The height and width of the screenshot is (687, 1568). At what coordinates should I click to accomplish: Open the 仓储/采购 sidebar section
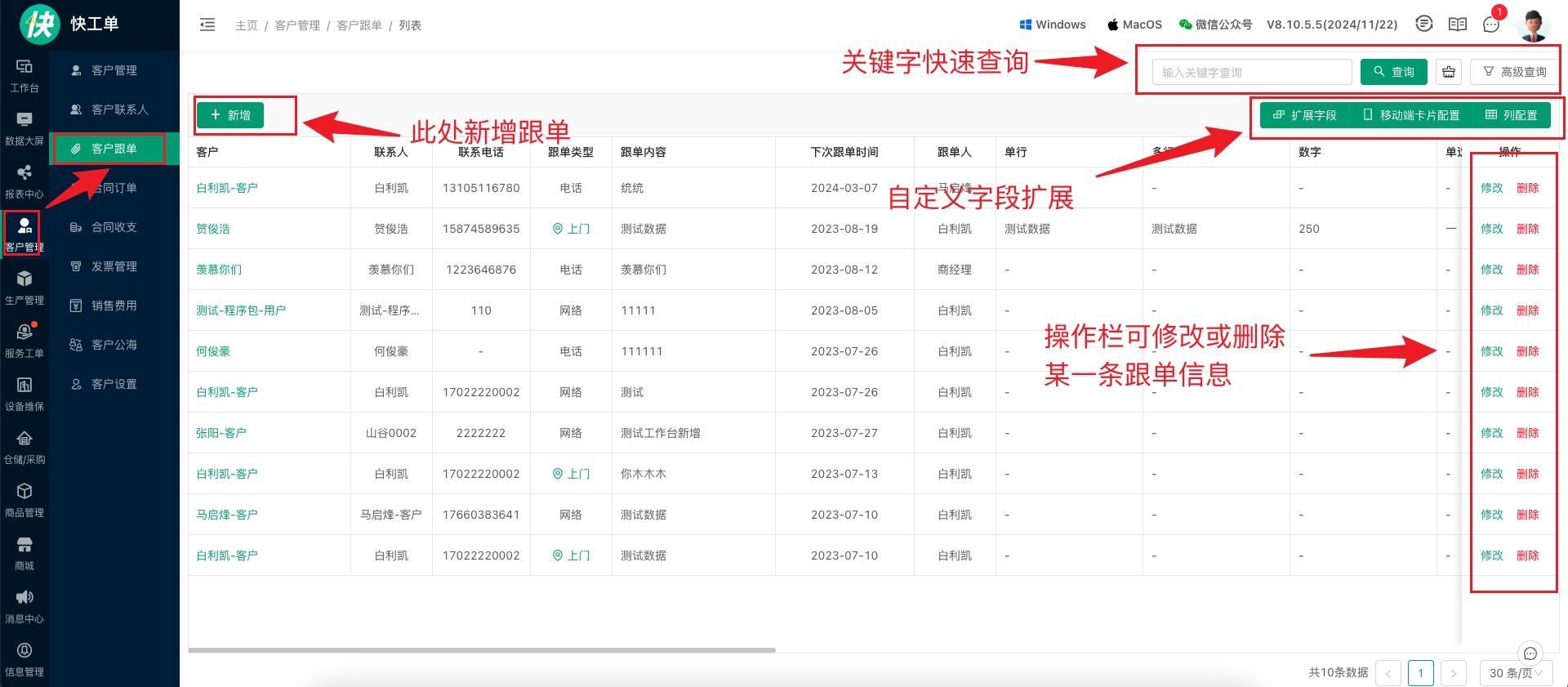tap(24, 448)
